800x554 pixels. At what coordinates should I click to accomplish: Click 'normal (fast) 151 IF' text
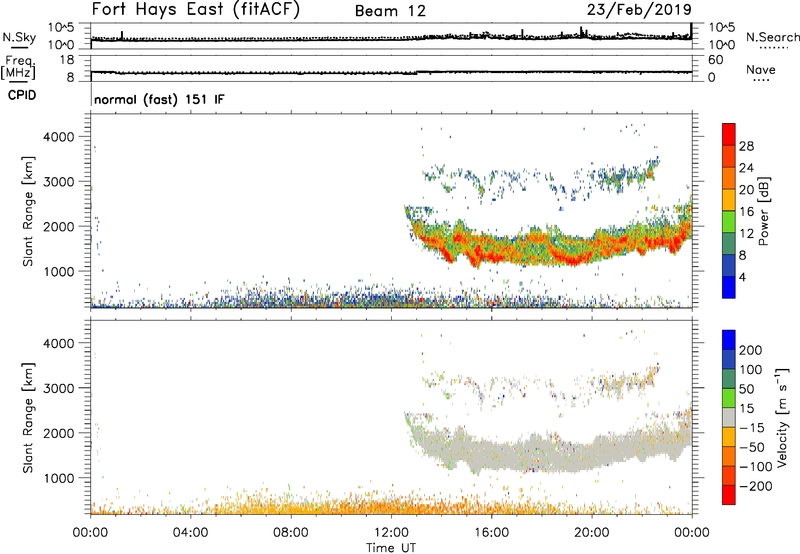click(x=159, y=99)
